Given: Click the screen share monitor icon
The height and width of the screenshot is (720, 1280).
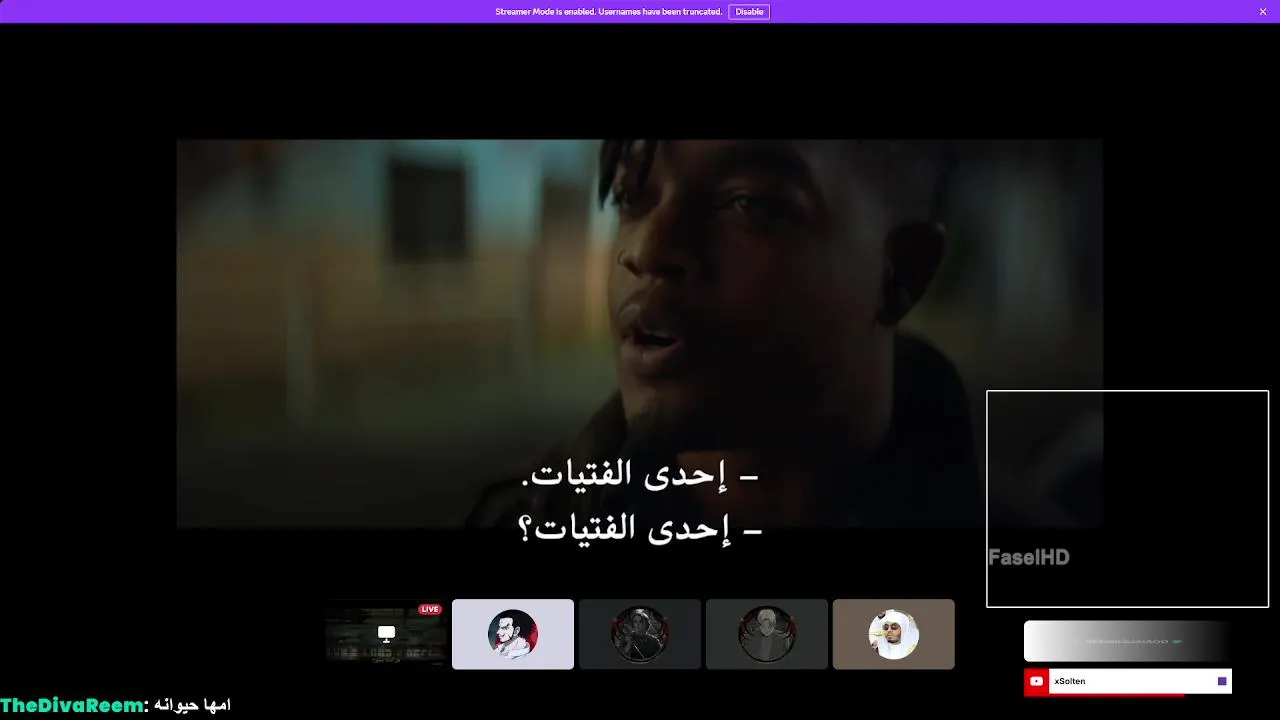Looking at the screenshot, I should tap(386, 633).
